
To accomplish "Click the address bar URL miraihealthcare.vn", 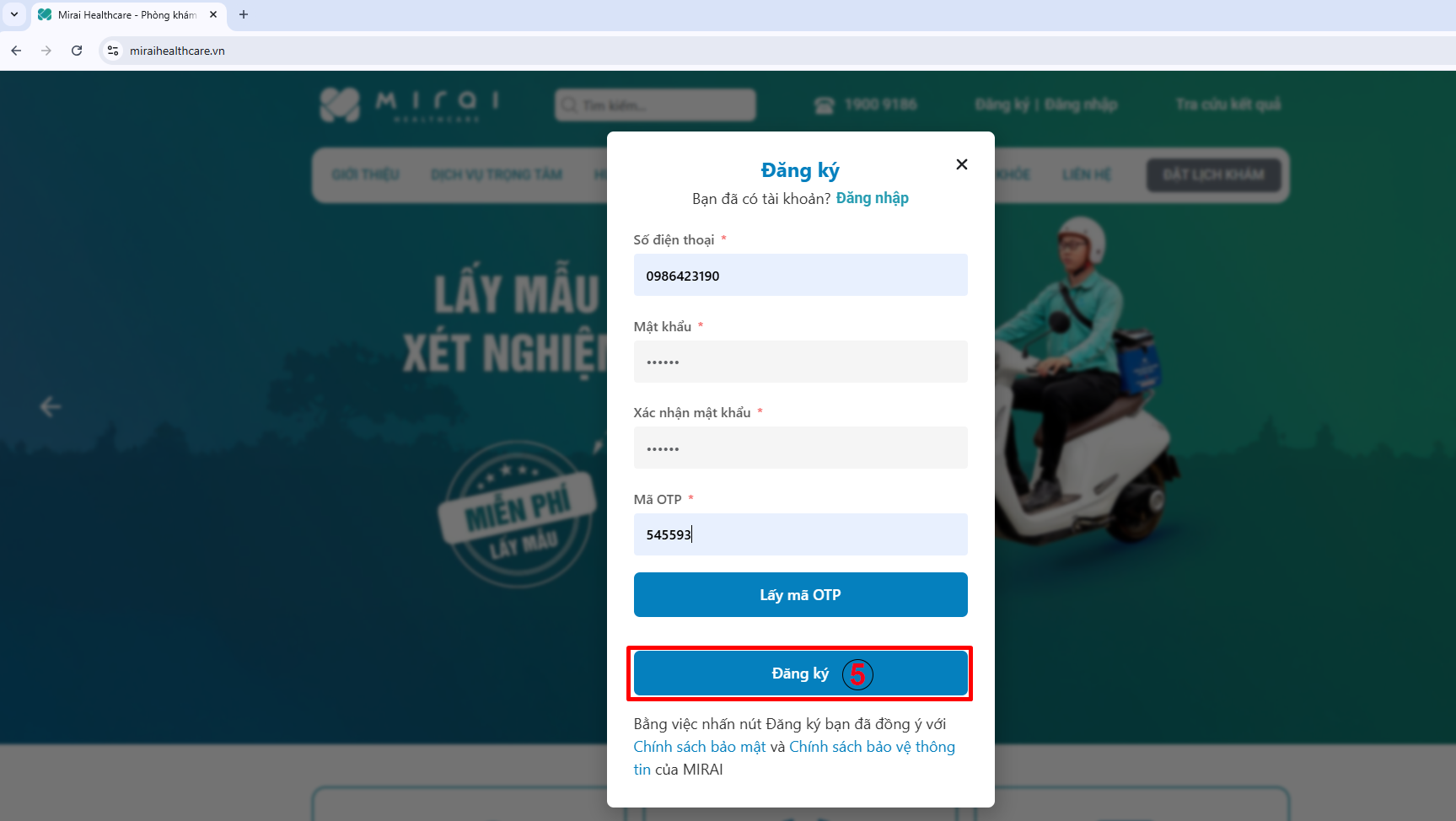I will [177, 51].
